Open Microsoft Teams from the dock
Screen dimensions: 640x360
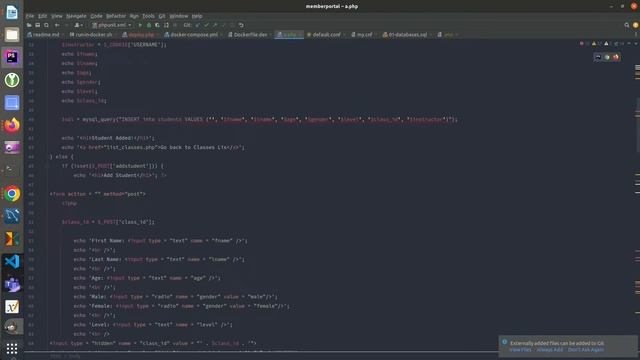12,284
